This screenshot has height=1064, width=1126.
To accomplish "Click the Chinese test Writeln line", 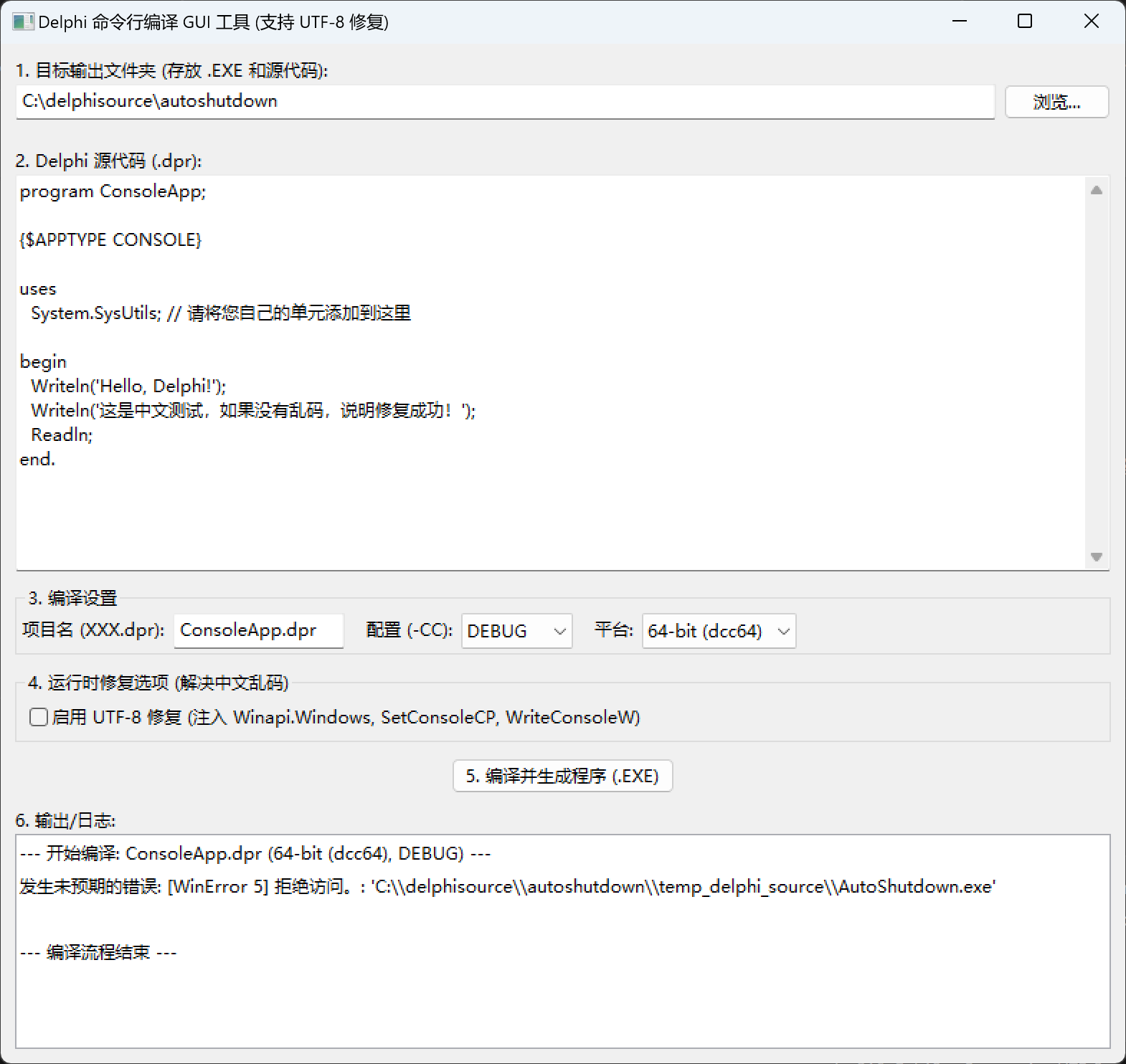I will [x=253, y=411].
